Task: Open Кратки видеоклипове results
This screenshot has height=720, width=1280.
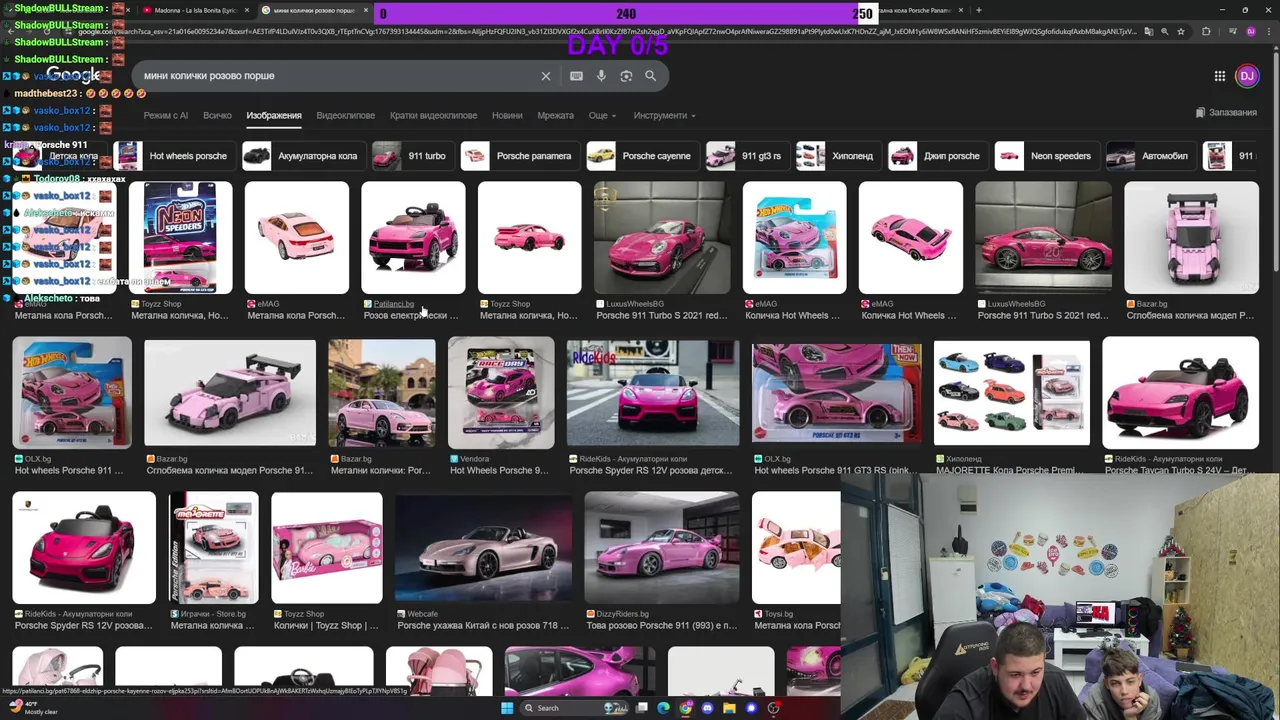Action: click(433, 115)
